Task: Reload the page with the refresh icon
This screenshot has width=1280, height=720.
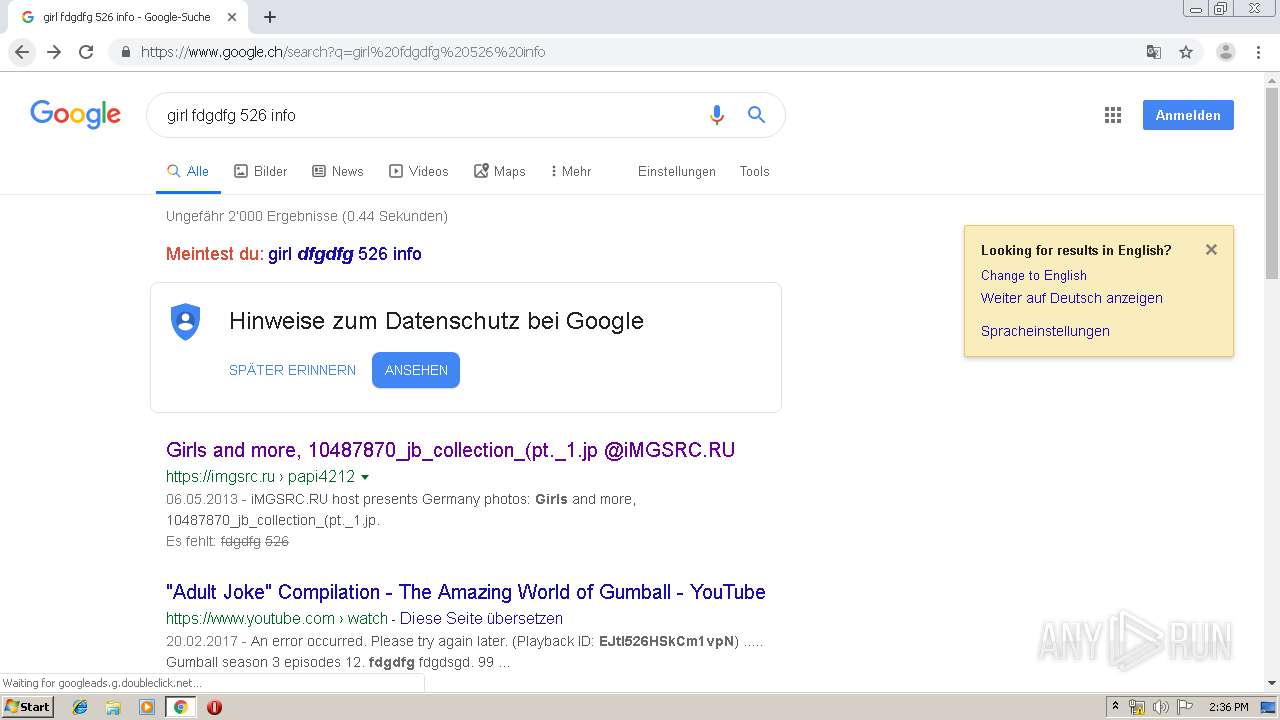Action: pyautogui.click(x=86, y=52)
